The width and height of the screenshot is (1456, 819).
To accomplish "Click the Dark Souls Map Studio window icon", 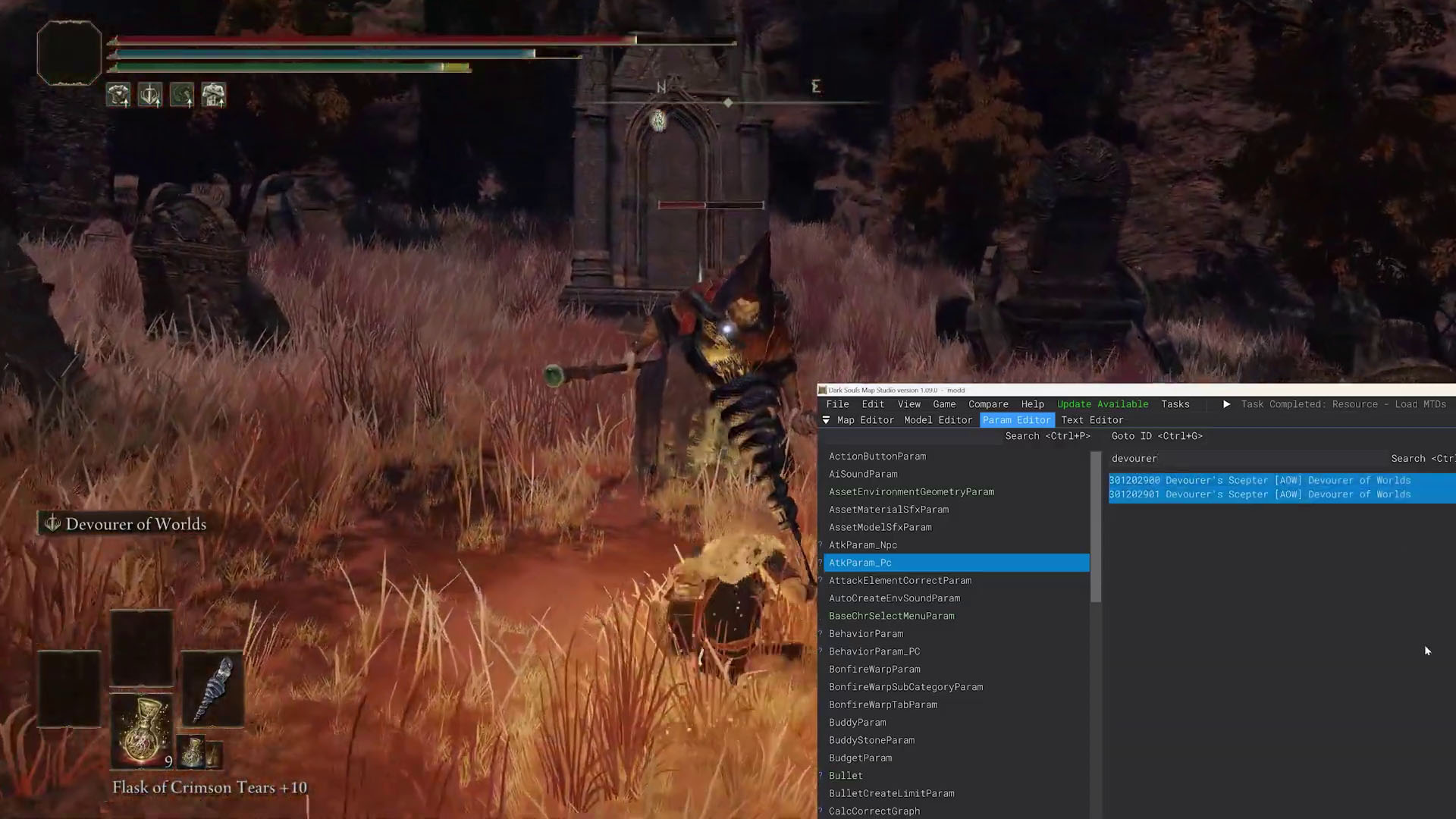I will (x=822, y=391).
